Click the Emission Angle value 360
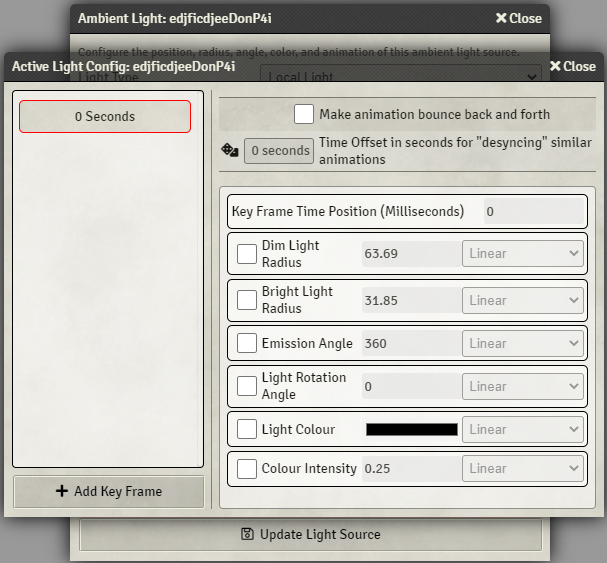 pyautogui.click(x=412, y=343)
